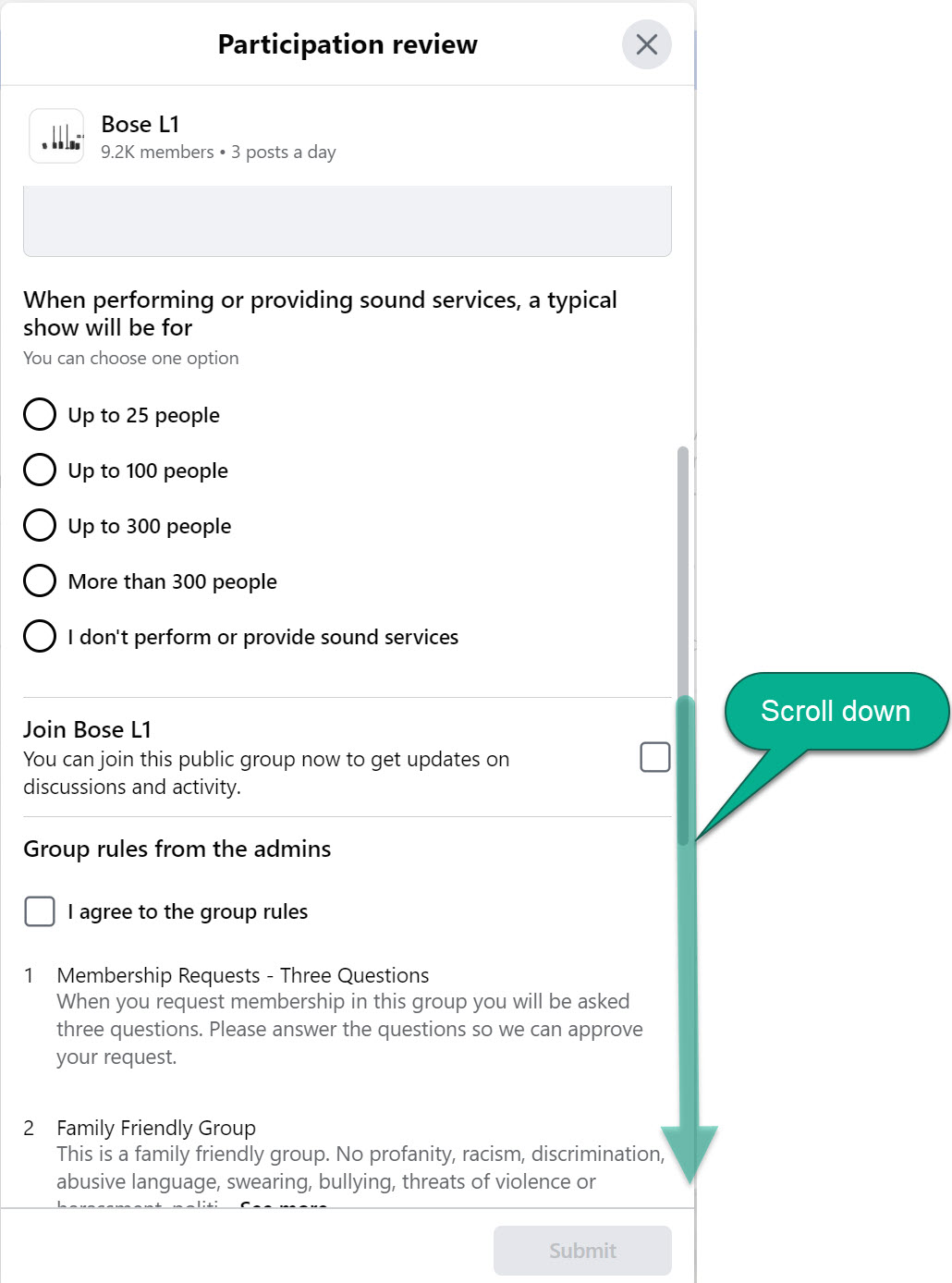
Task: Select More than 300 people
Action: click(x=40, y=580)
